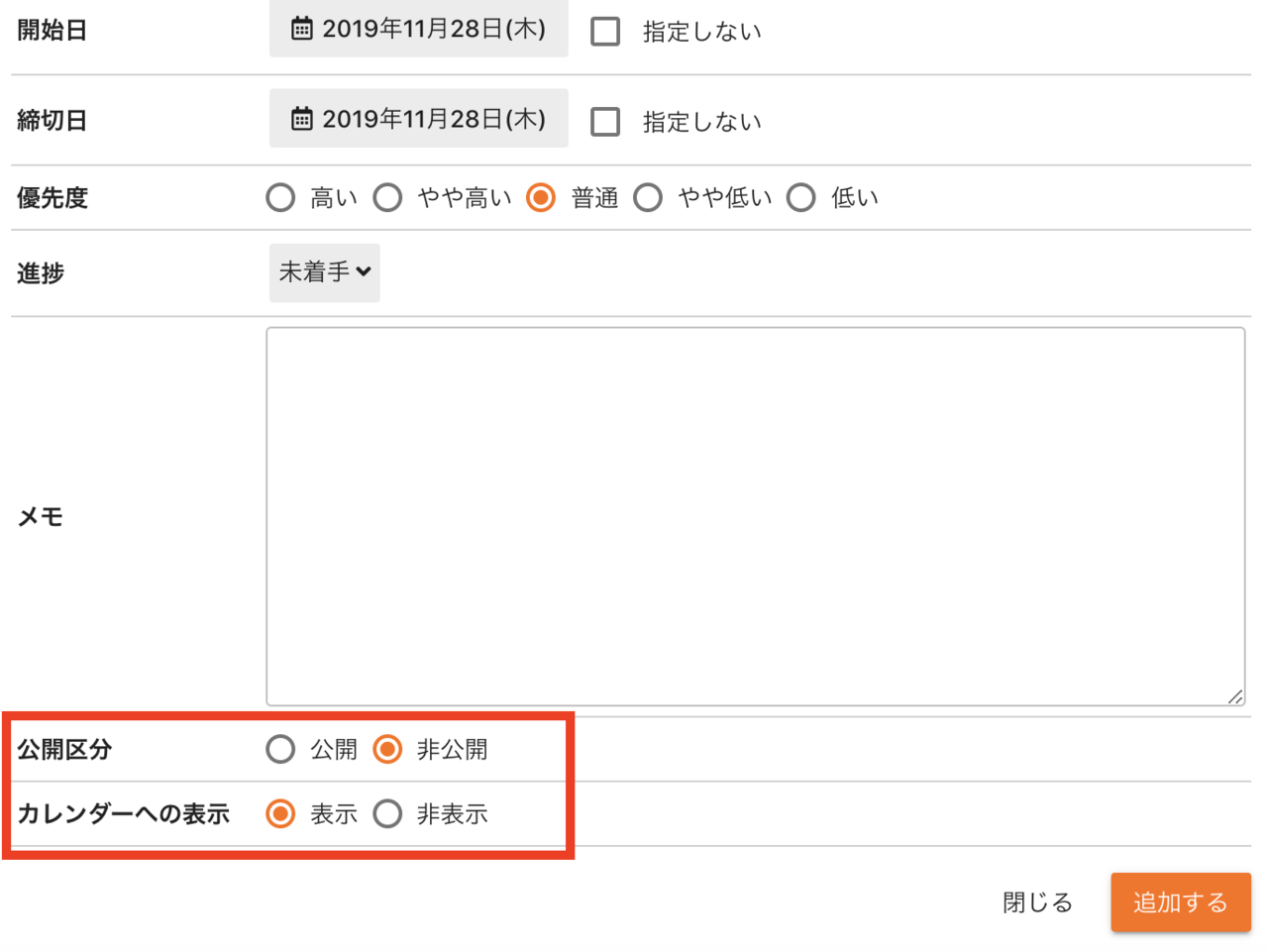Image resolution: width=1268 pixels, height=952 pixels.
Task: Select やや高い priority option
Action: click(x=387, y=197)
